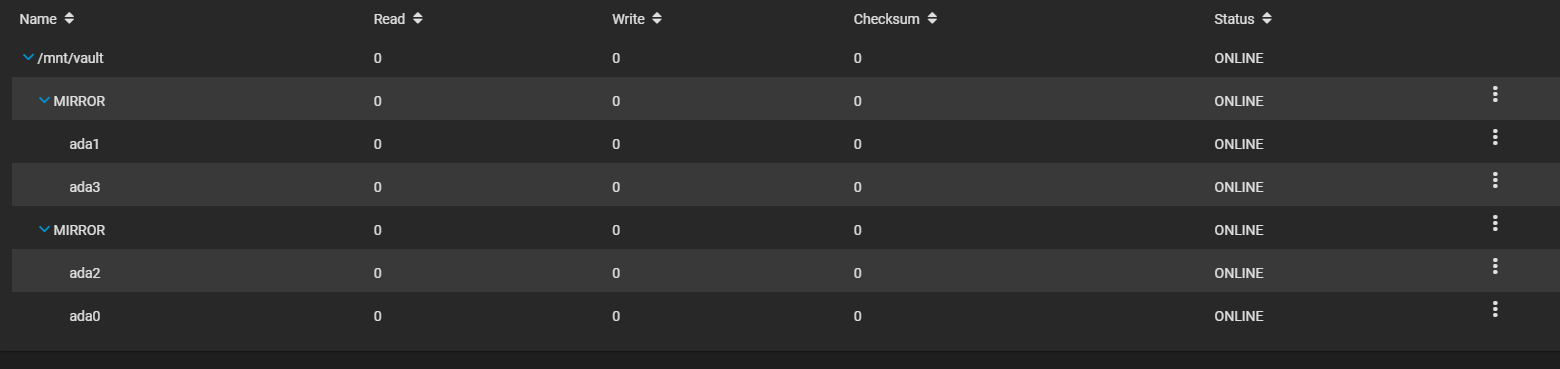The image size is (1560, 369).
Task: Sort by the Checksum column arrows
Action: pyautogui.click(x=932, y=18)
